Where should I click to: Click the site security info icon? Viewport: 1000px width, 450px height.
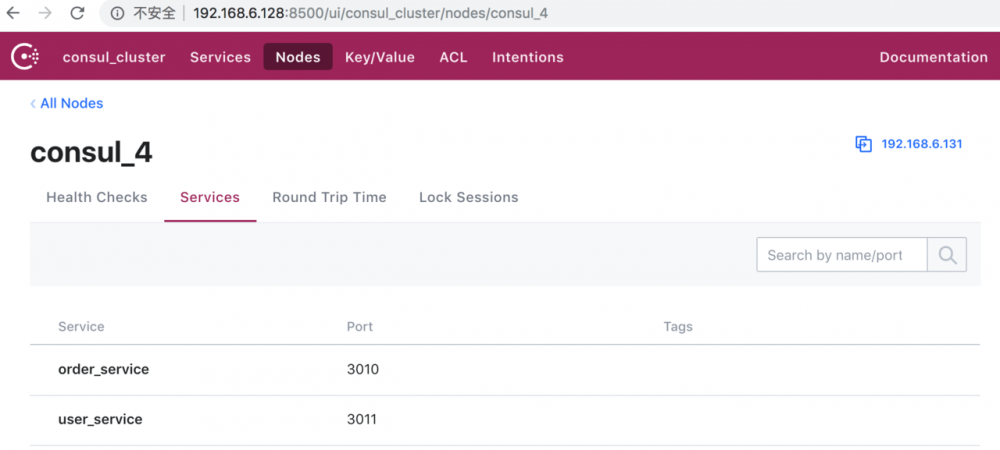click(x=117, y=14)
